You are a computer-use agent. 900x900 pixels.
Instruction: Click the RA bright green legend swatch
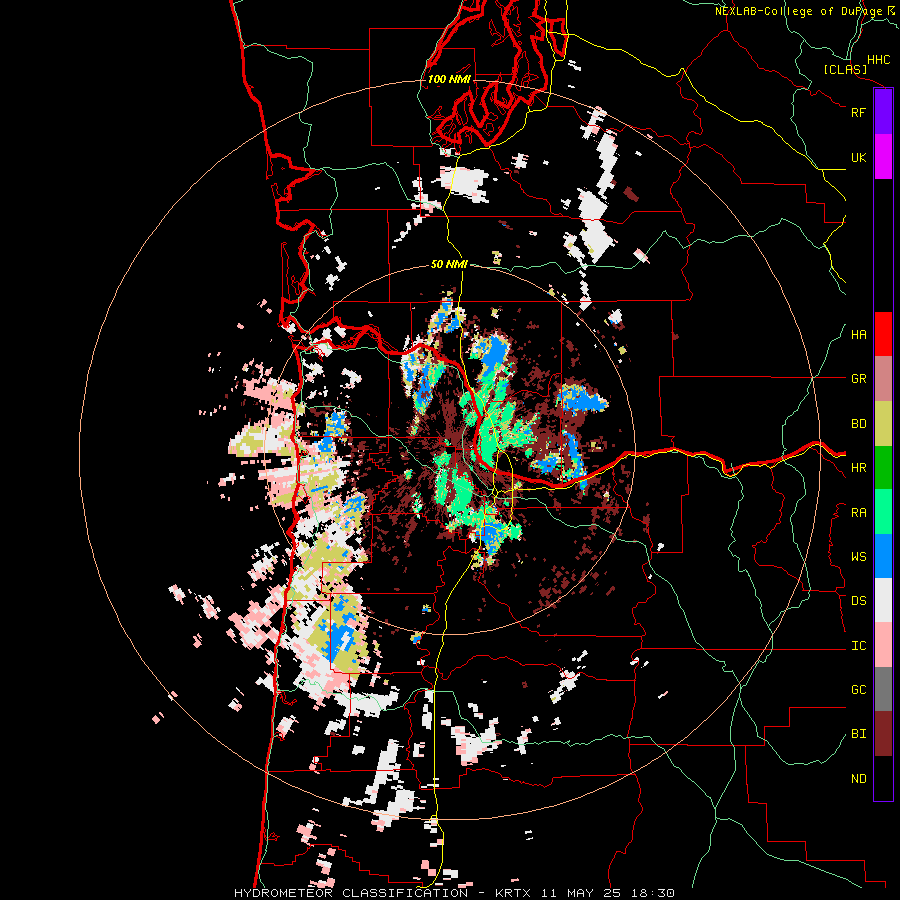(x=883, y=512)
